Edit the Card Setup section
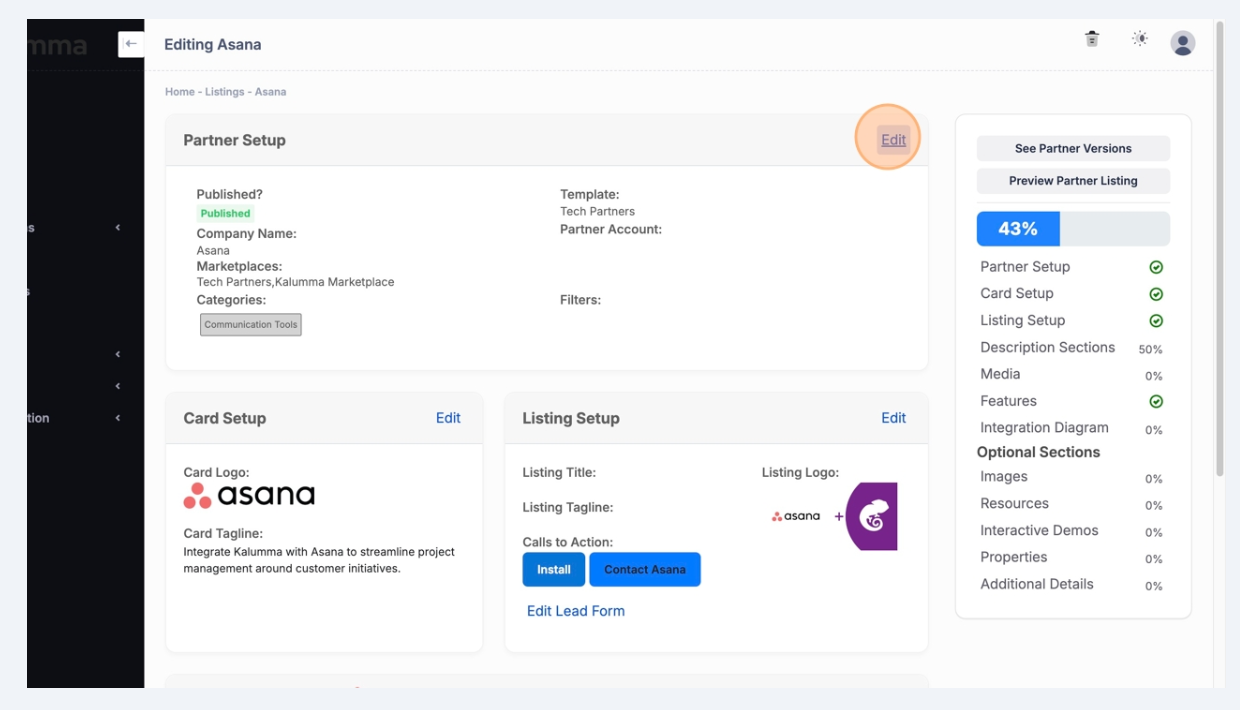 point(448,418)
